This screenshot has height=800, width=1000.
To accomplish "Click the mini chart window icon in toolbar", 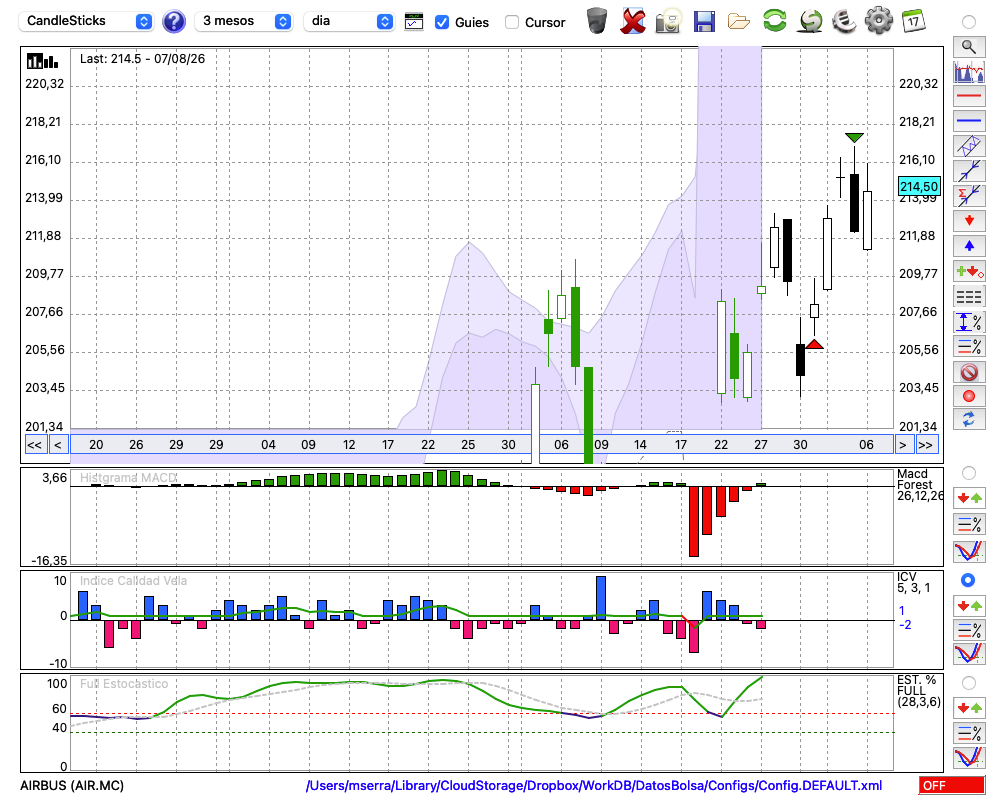I will coord(414,21).
